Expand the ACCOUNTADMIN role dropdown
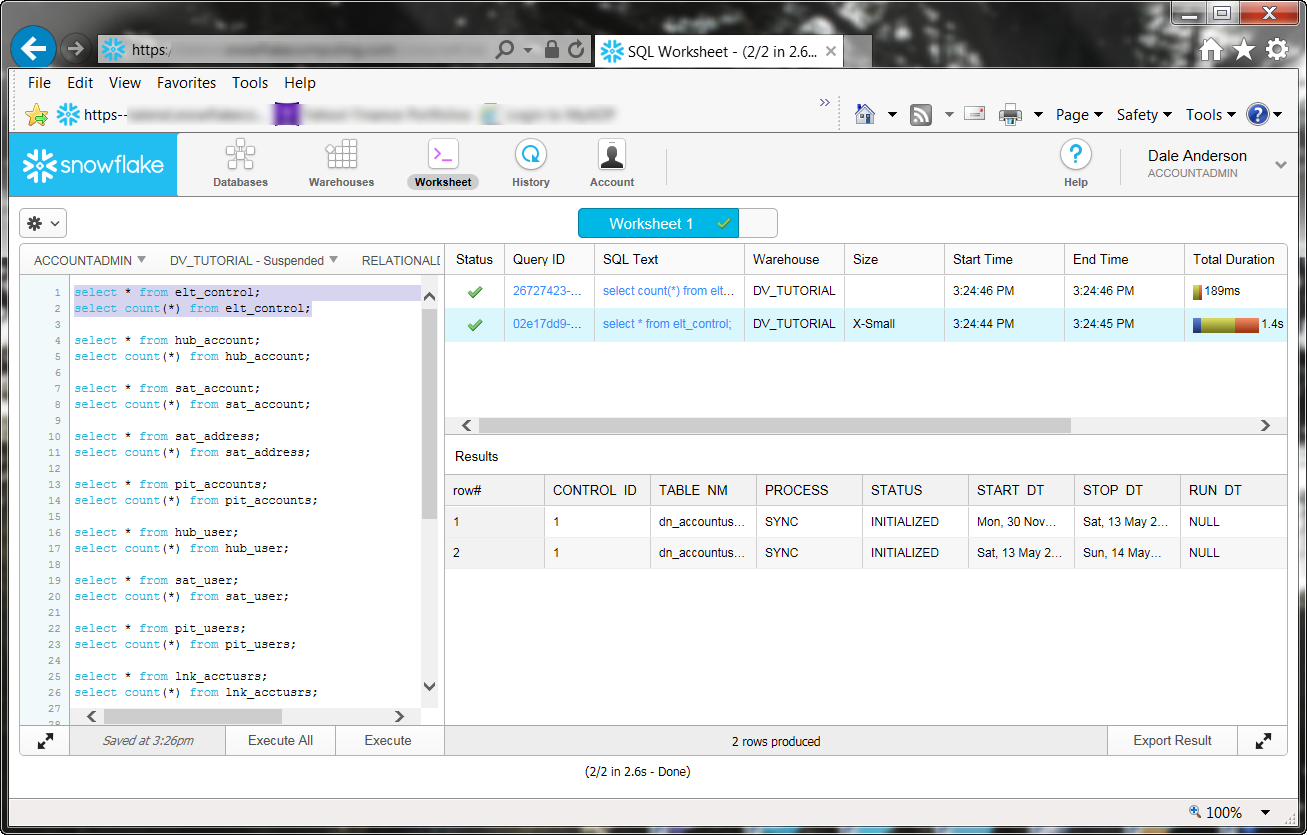This screenshot has height=835, width=1307. pos(90,260)
